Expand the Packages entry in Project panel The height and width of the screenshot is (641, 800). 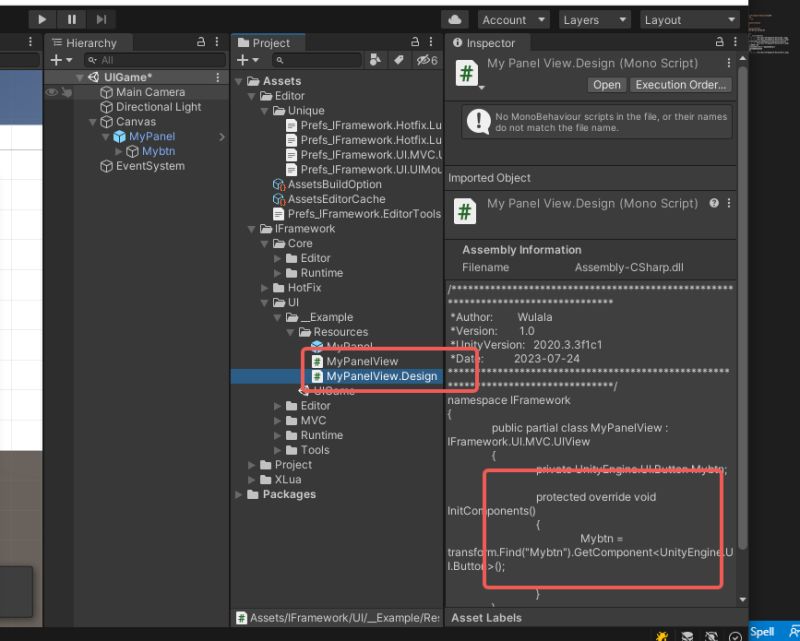[238, 494]
